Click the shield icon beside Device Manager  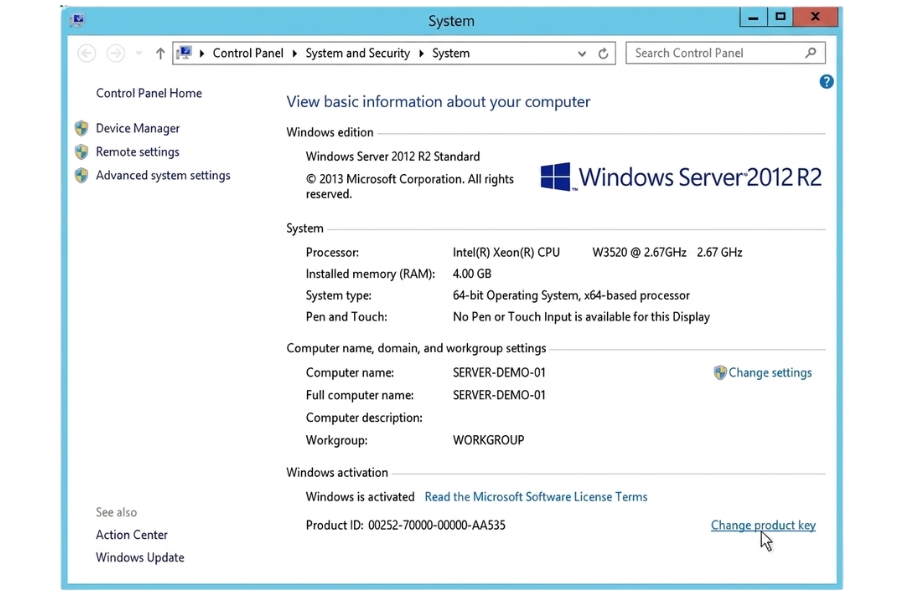pyautogui.click(x=82, y=128)
